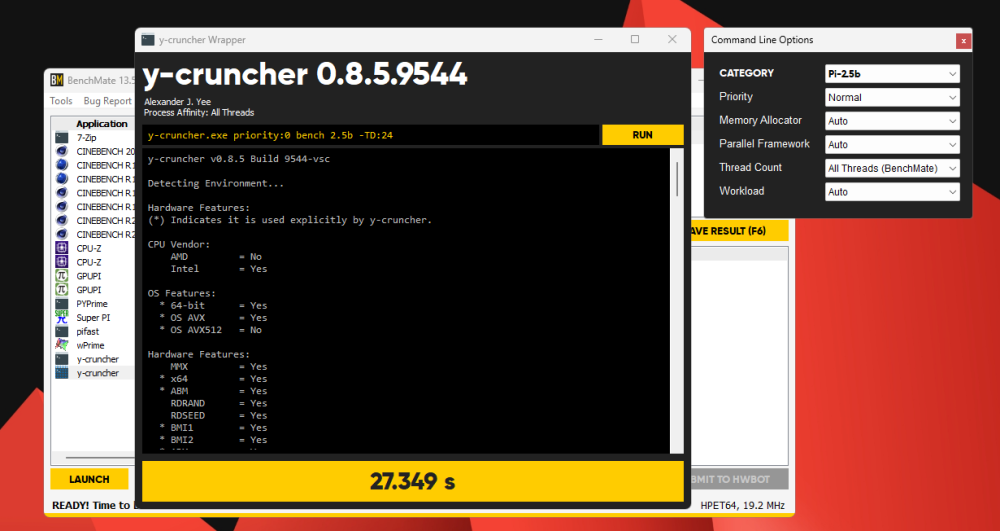The width and height of the screenshot is (1000, 531).
Task: Click the 64-bit = Yes console line
Action: 214,305
